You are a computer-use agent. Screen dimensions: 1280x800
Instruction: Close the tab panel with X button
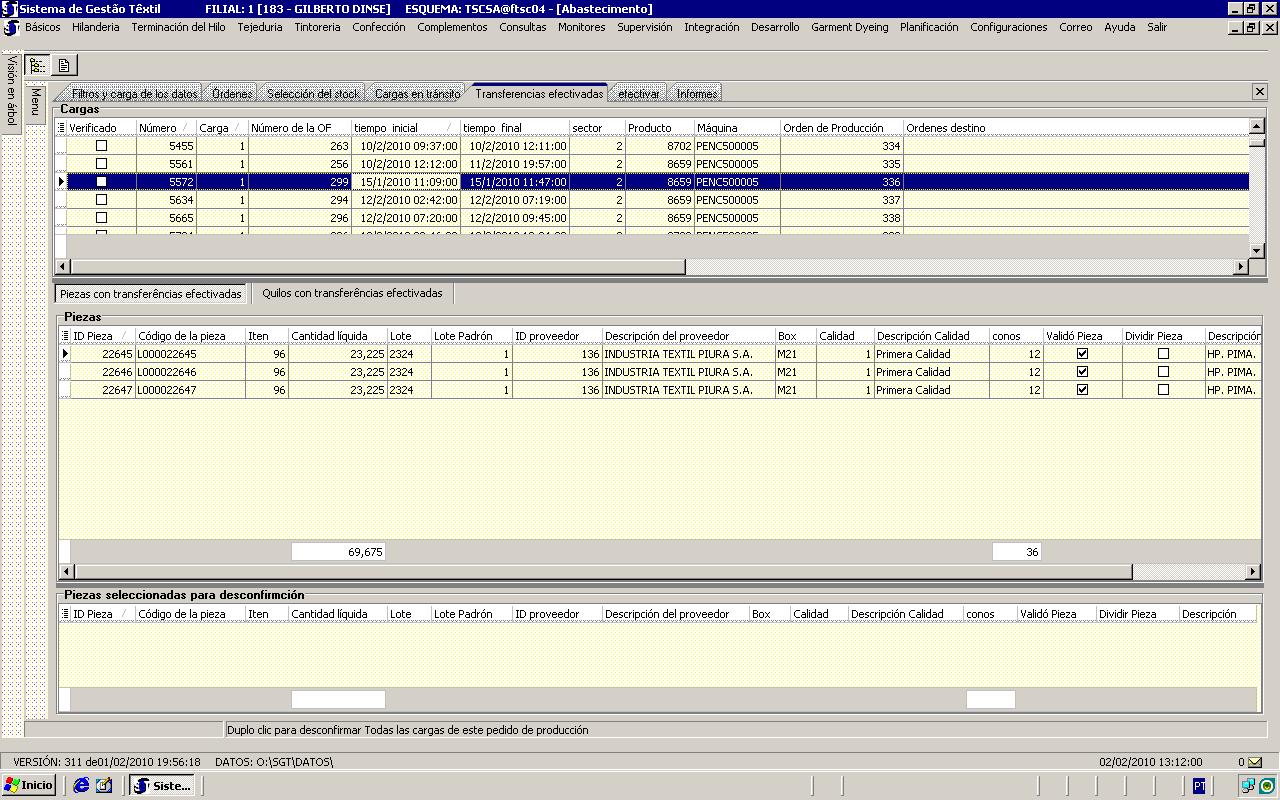[x=1259, y=92]
